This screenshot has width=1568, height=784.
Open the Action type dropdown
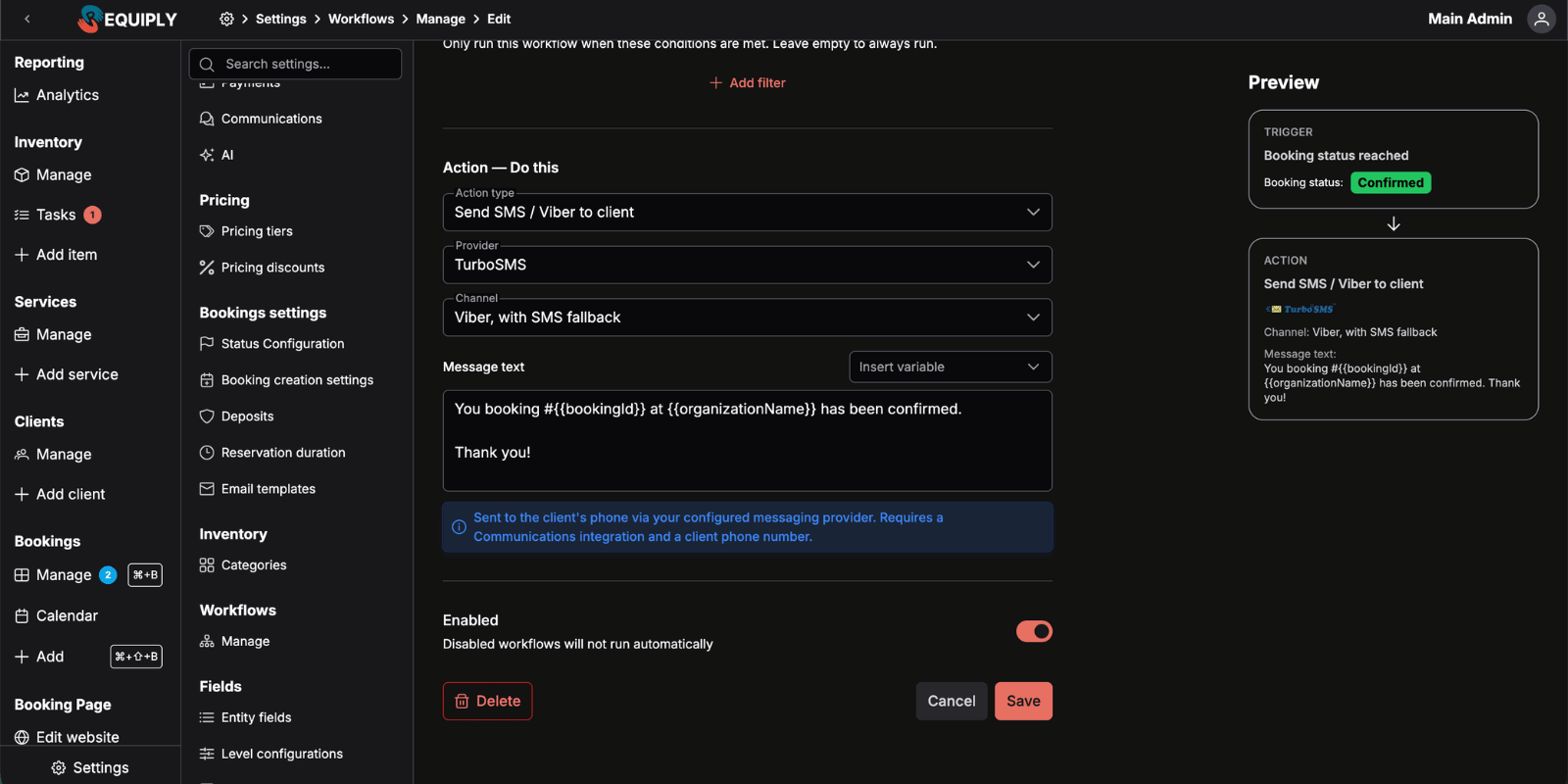(748, 213)
